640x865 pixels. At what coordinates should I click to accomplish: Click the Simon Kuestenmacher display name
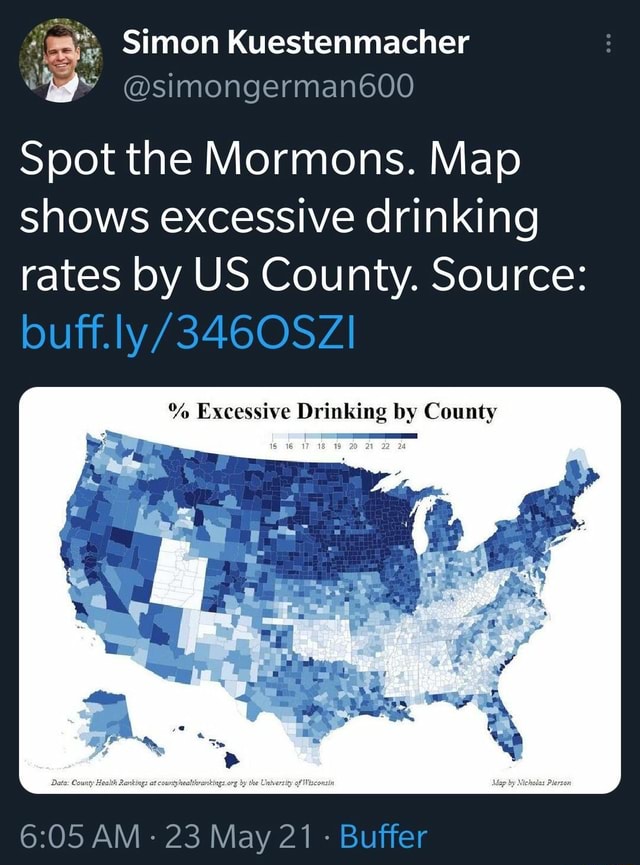coord(295,42)
